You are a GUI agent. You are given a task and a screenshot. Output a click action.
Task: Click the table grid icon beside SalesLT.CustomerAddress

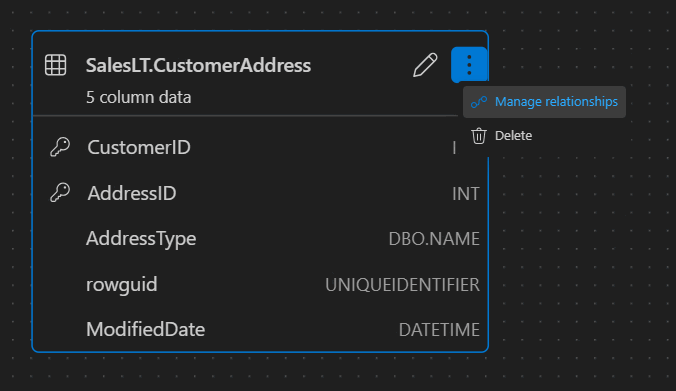[x=56, y=65]
